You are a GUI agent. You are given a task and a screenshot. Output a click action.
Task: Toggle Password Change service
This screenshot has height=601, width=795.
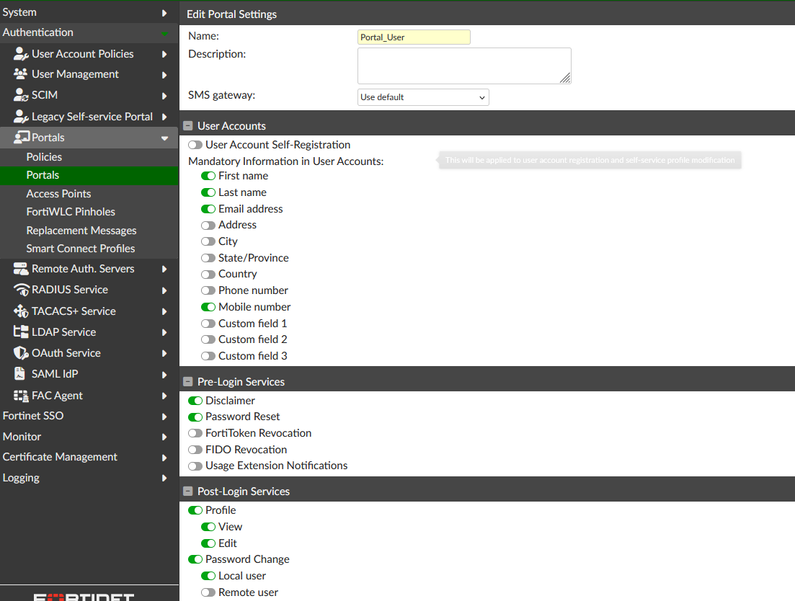(x=195, y=559)
